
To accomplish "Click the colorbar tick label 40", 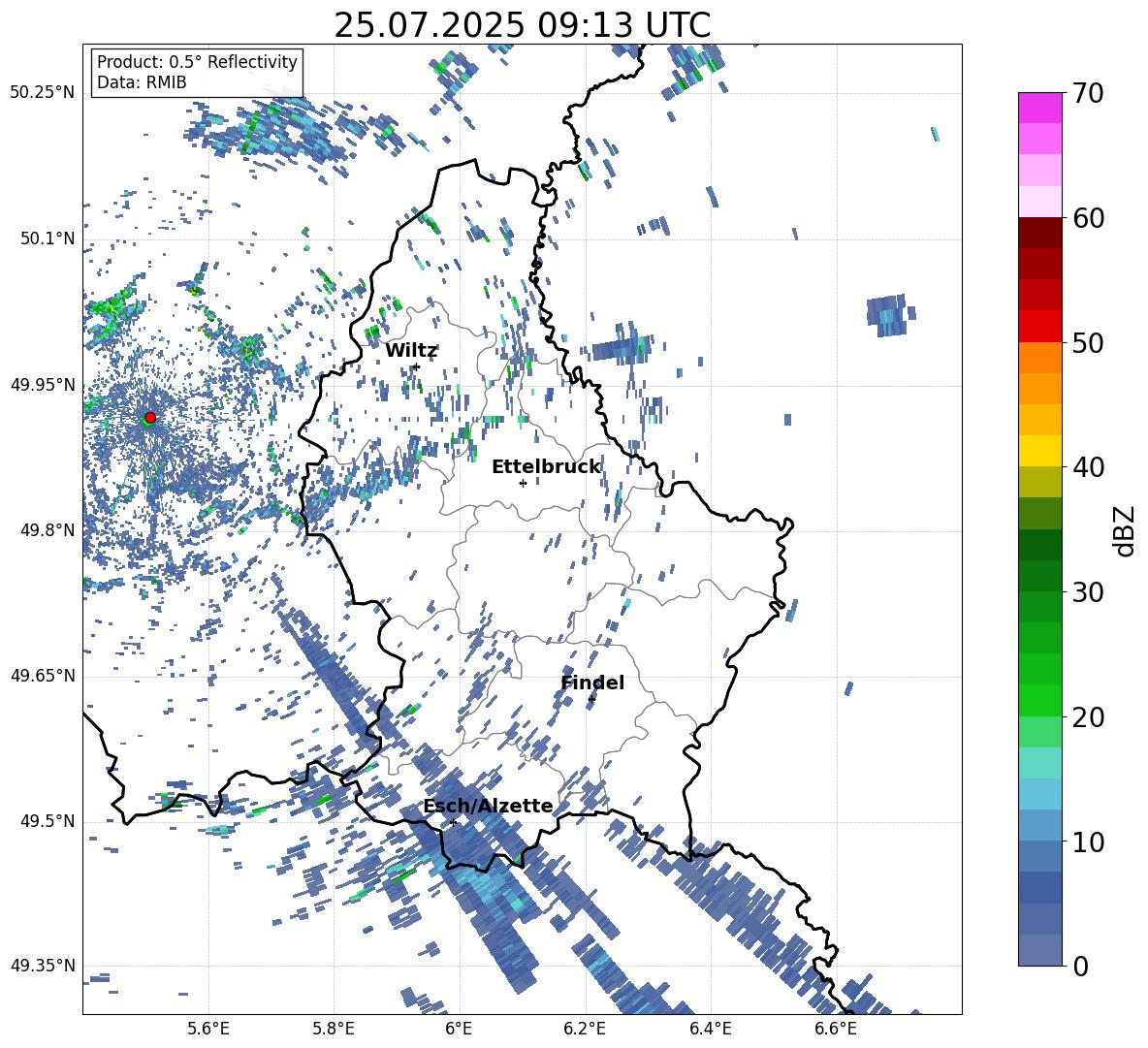I will tap(1089, 467).
